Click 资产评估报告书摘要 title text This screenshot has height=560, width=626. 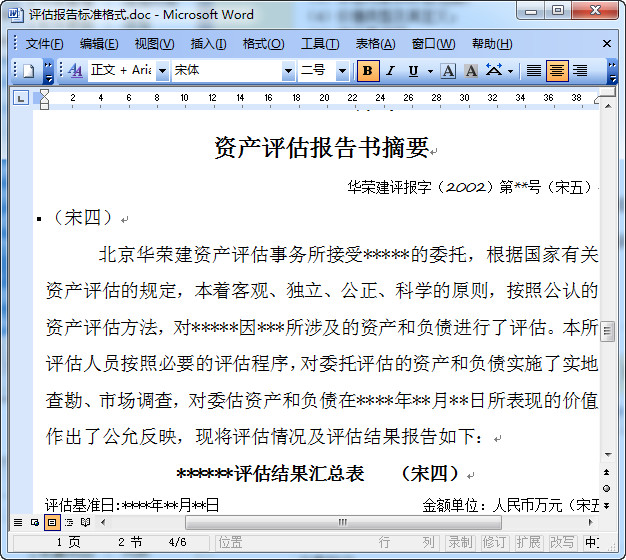coord(322,147)
